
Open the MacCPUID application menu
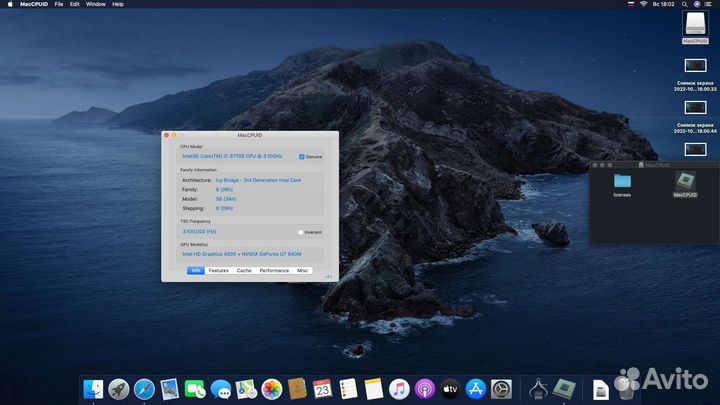pos(34,4)
